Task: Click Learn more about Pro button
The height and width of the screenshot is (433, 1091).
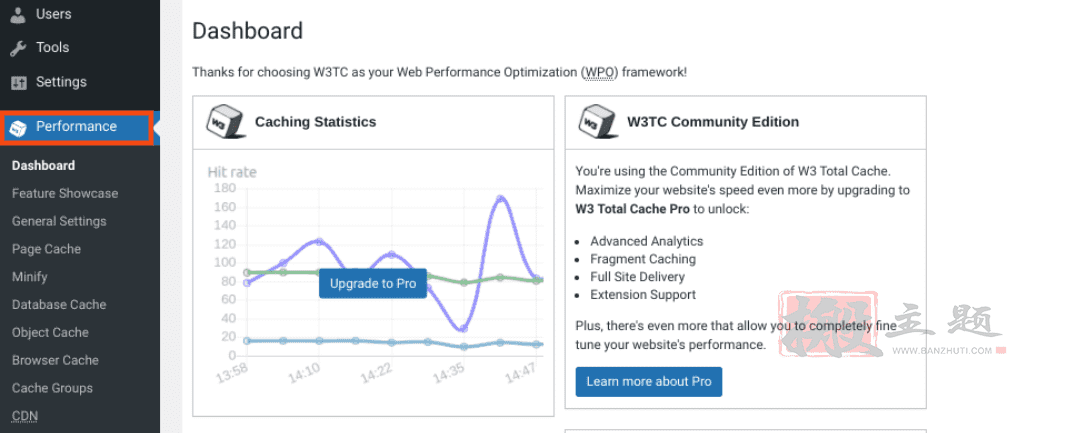Action: coord(648,381)
